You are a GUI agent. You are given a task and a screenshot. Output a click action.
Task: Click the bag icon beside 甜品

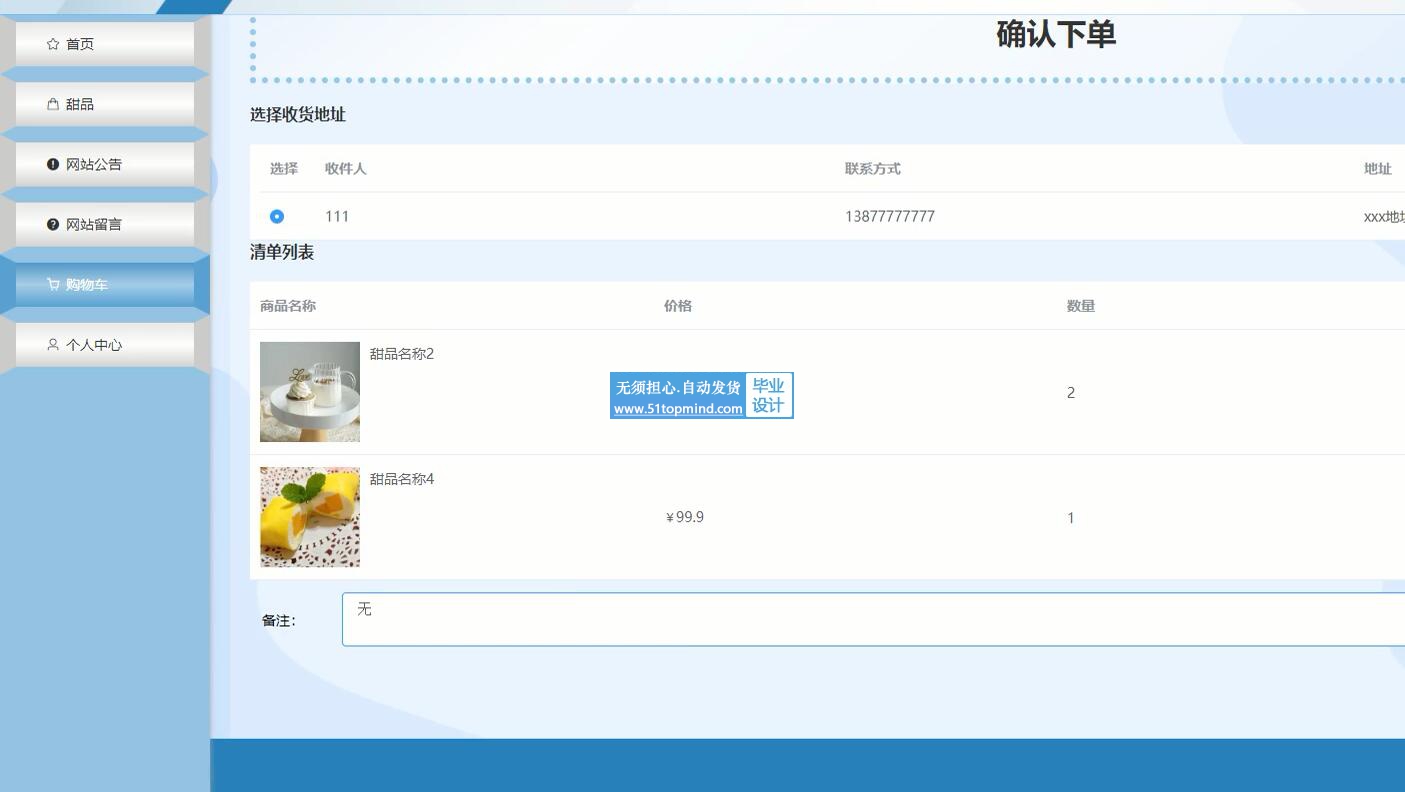point(53,104)
